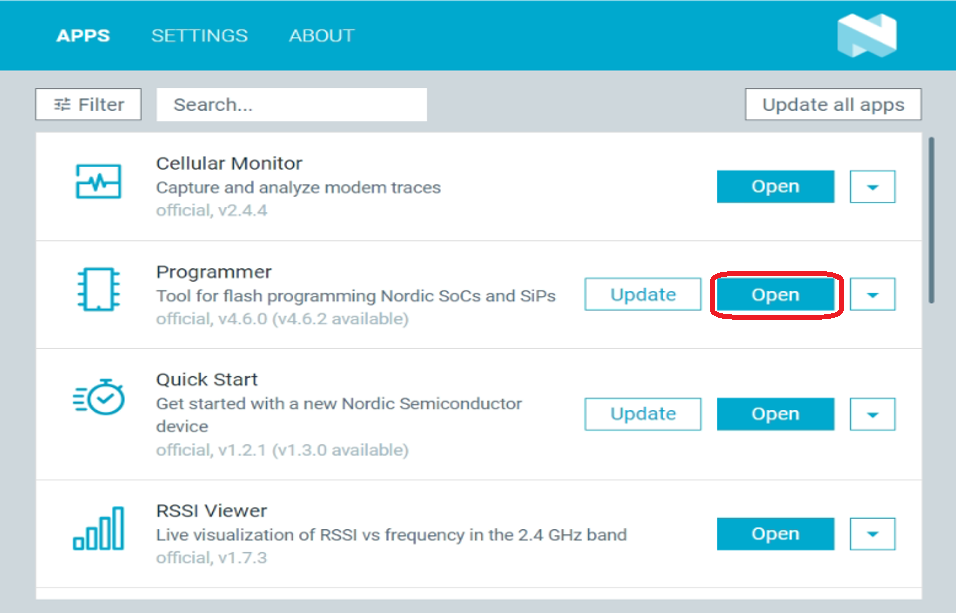Open the Filter options
This screenshot has height=613, width=957.
88,104
